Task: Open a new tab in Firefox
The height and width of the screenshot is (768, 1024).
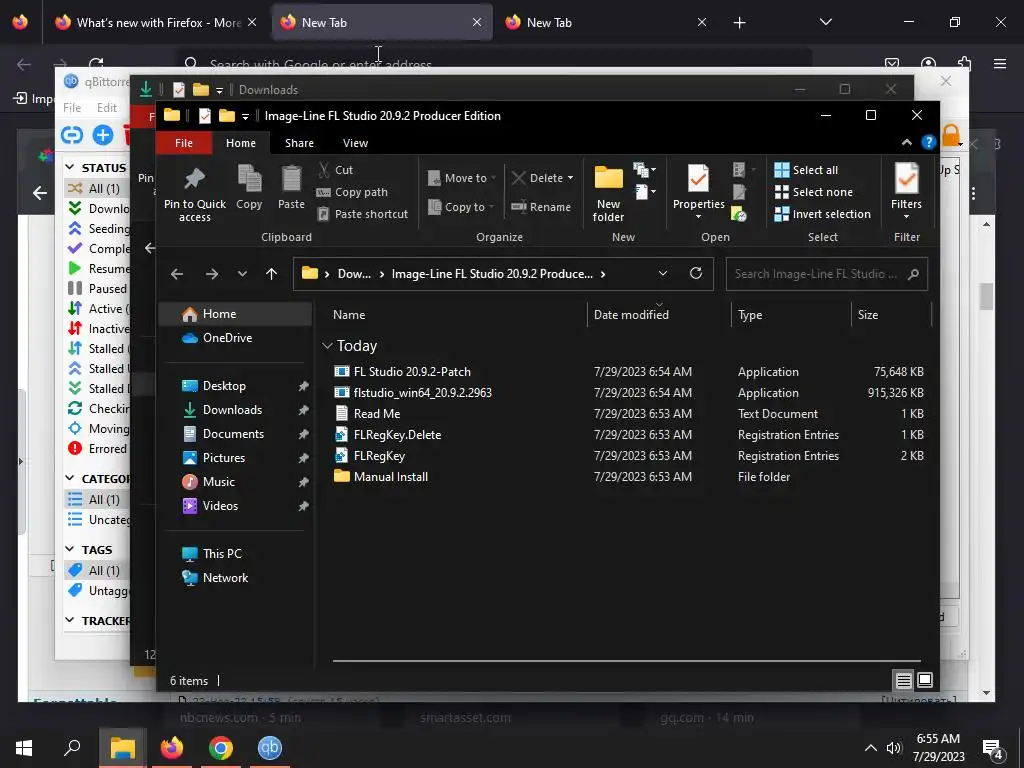Action: (x=739, y=23)
